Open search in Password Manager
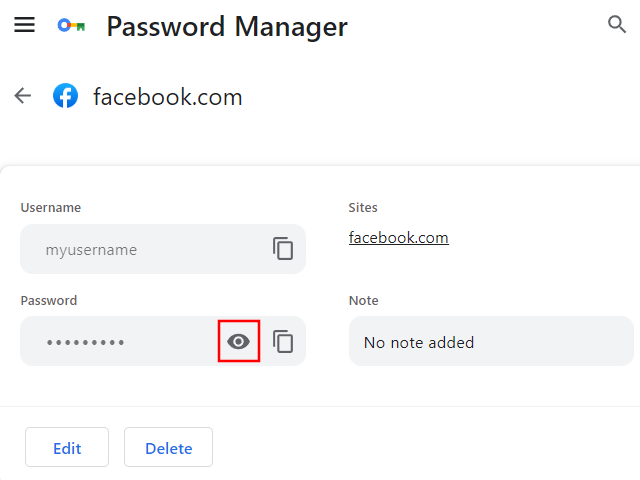The width and height of the screenshot is (640, 480). click(x=617, y=25)
